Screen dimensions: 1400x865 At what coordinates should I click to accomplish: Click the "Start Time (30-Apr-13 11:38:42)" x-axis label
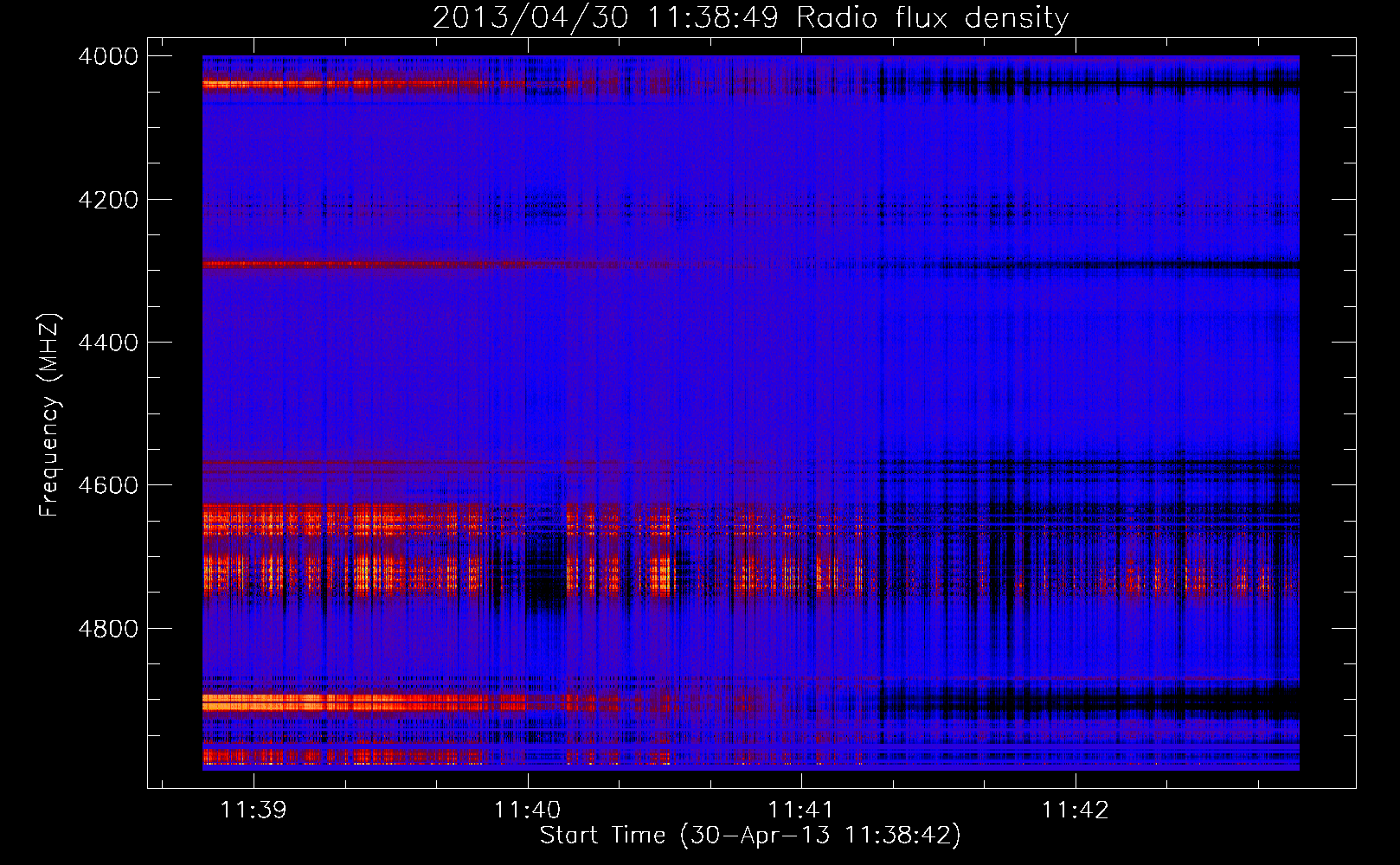tap(750, 836)
